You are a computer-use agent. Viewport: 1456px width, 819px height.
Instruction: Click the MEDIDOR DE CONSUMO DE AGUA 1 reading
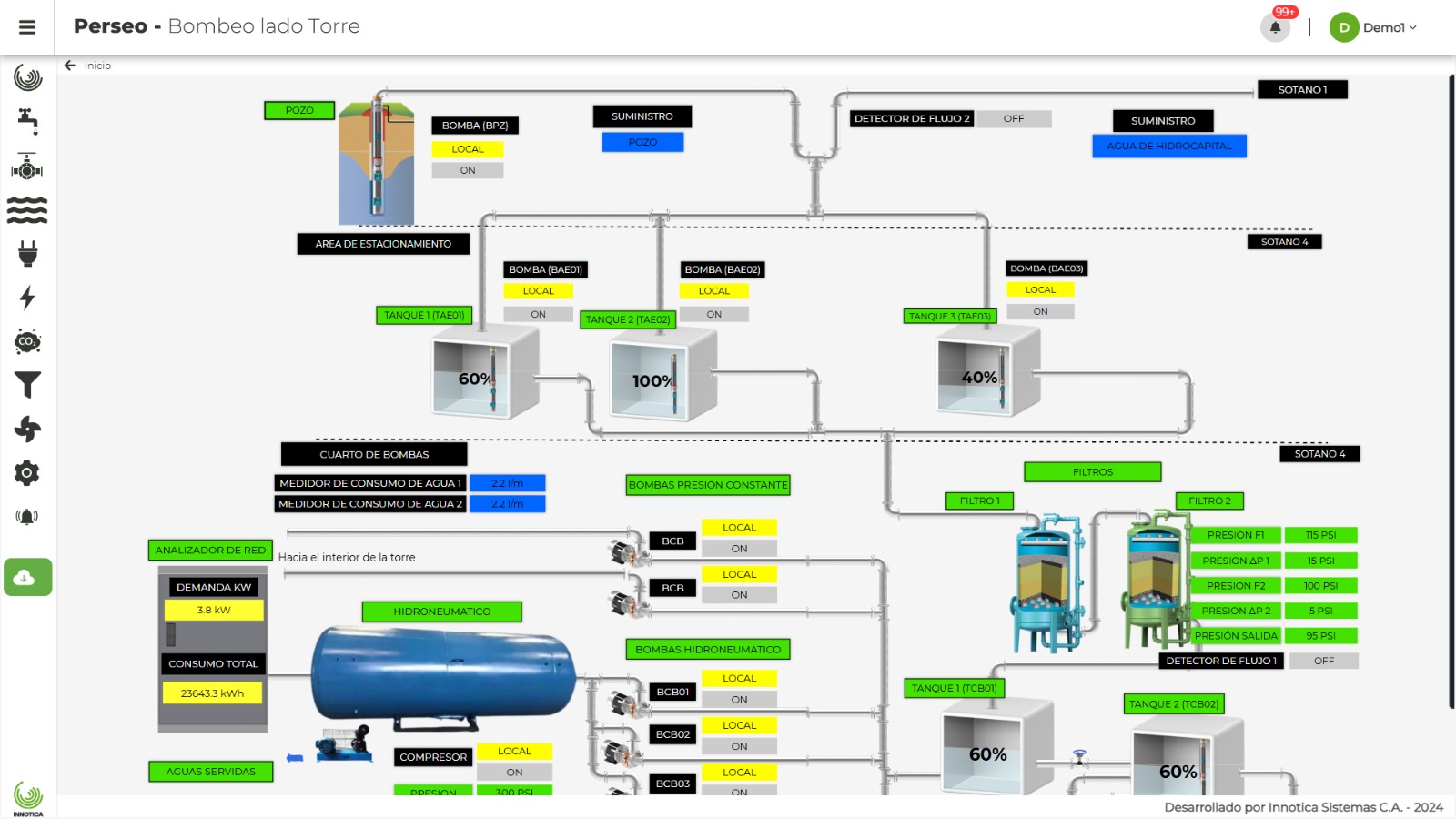[507, 483]
